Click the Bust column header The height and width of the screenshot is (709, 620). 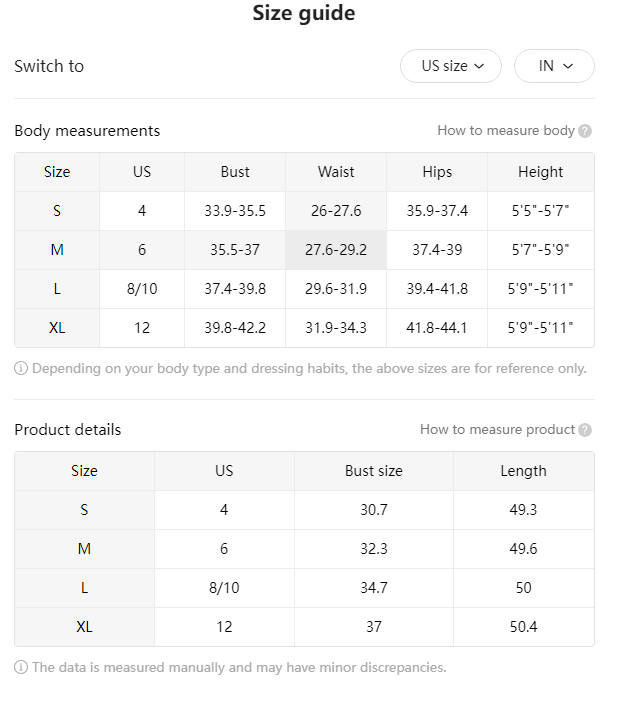[235, 172]
